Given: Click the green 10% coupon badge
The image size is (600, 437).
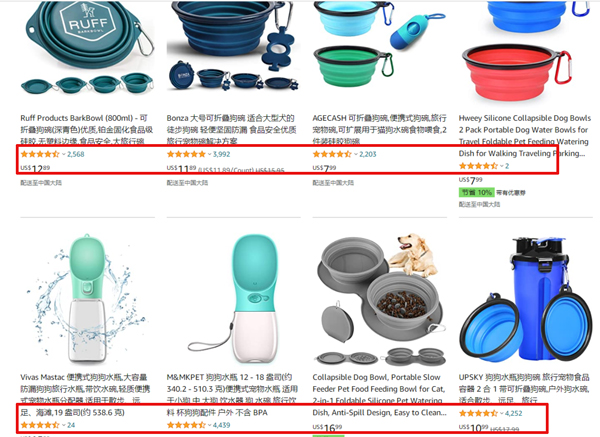Looking at the screenshot, I should click(x=476, y=192).
